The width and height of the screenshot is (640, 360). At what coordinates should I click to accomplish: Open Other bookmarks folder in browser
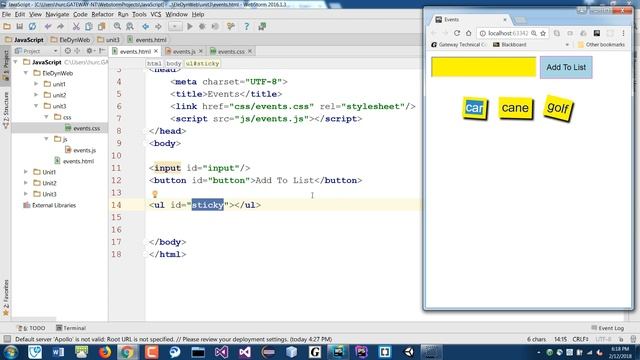pos(601,44)
